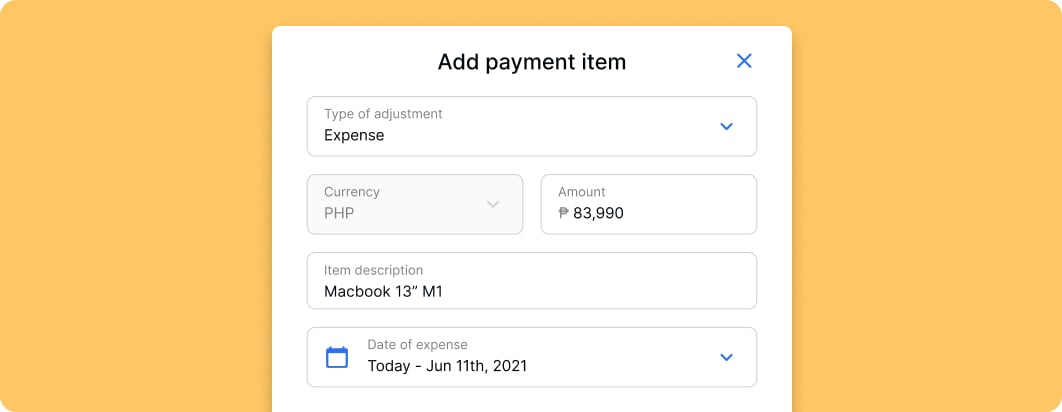Click the calendar icon for expense date

tap(338, 357)
